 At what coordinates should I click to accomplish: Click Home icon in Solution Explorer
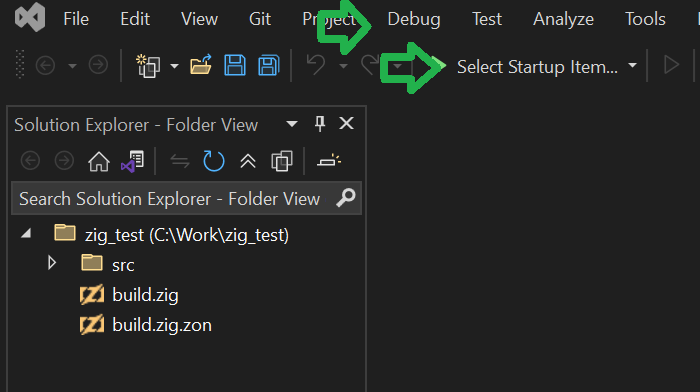click(99, 161)
